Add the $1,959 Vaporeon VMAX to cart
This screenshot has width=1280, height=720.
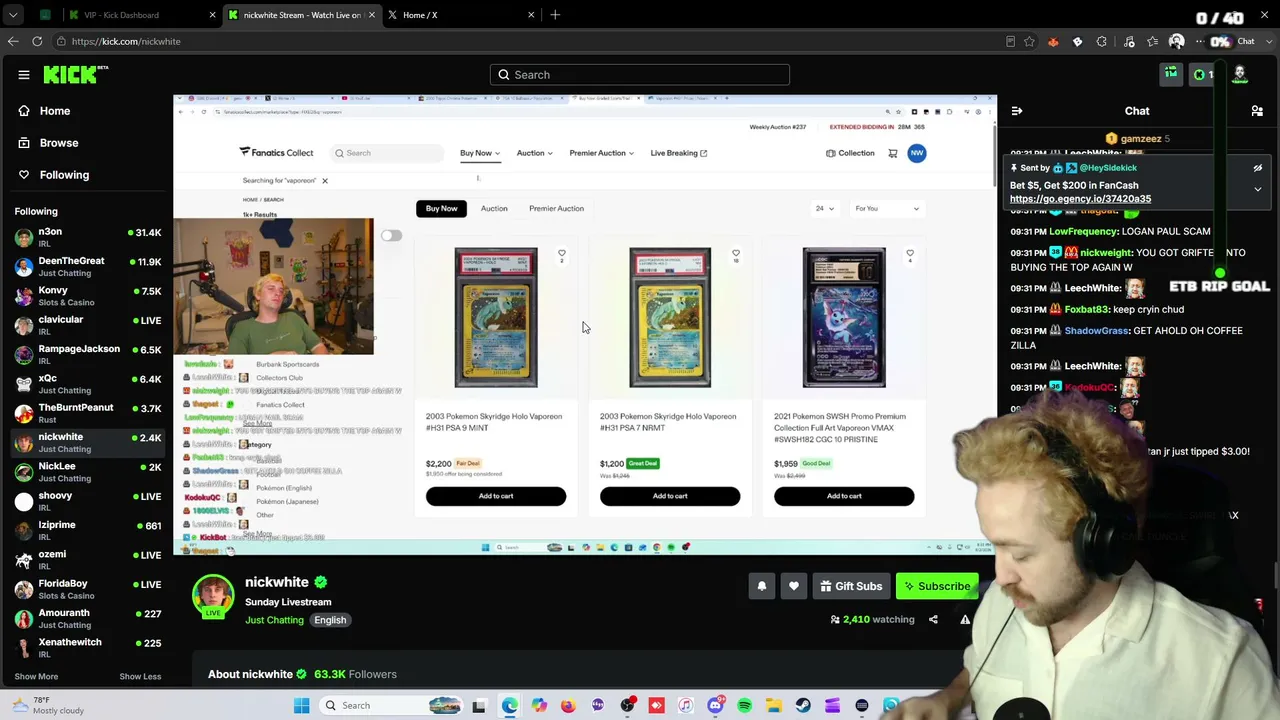844,496
